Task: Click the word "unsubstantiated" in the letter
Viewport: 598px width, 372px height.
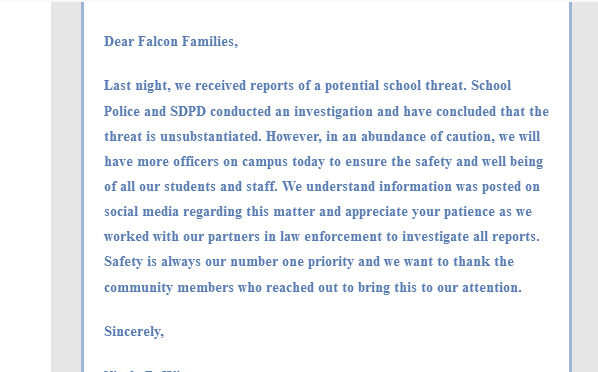Action: [x=209, y=137]
